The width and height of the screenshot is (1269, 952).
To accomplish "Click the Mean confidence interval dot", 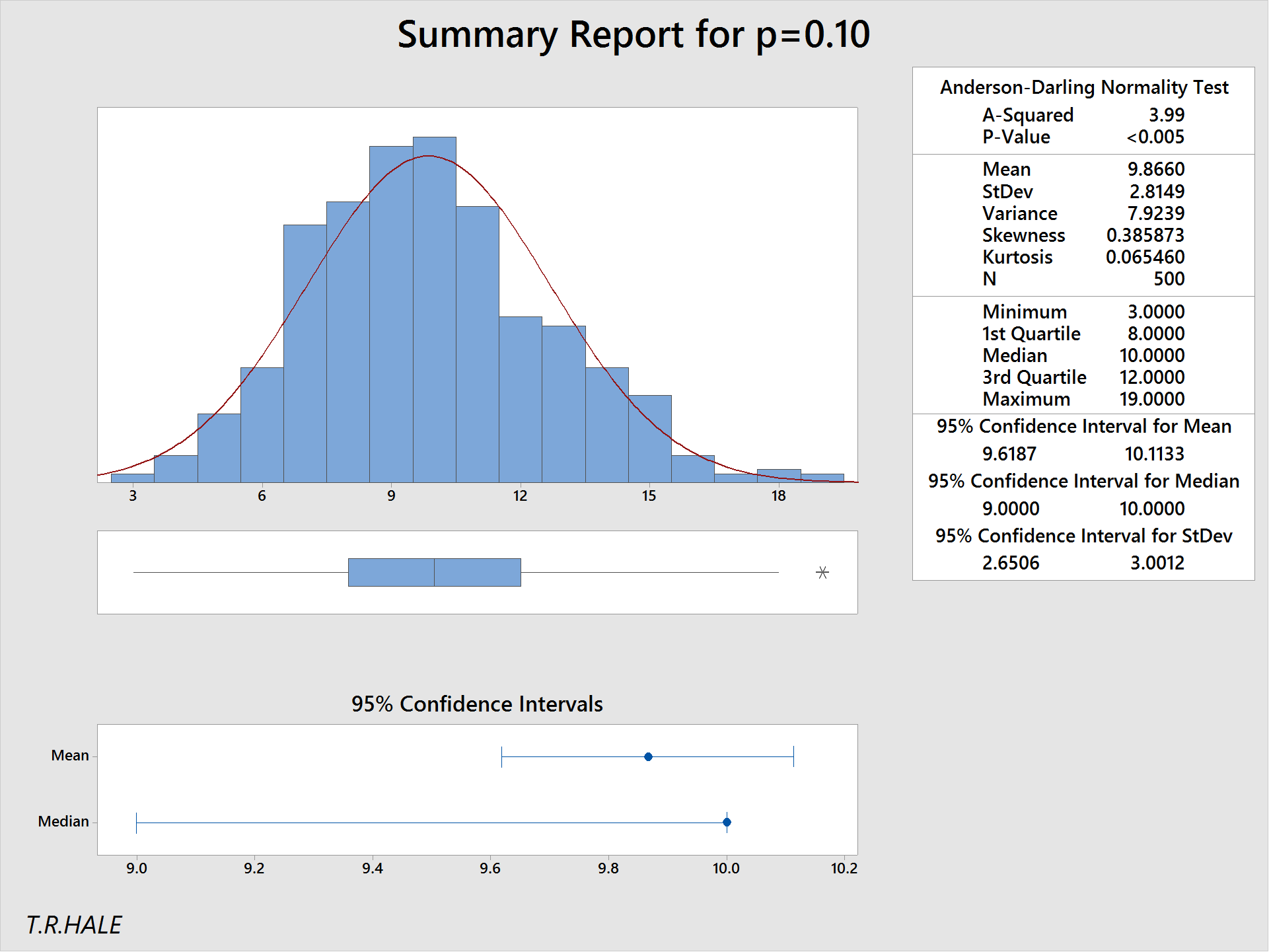I will [x=648, y=756].
